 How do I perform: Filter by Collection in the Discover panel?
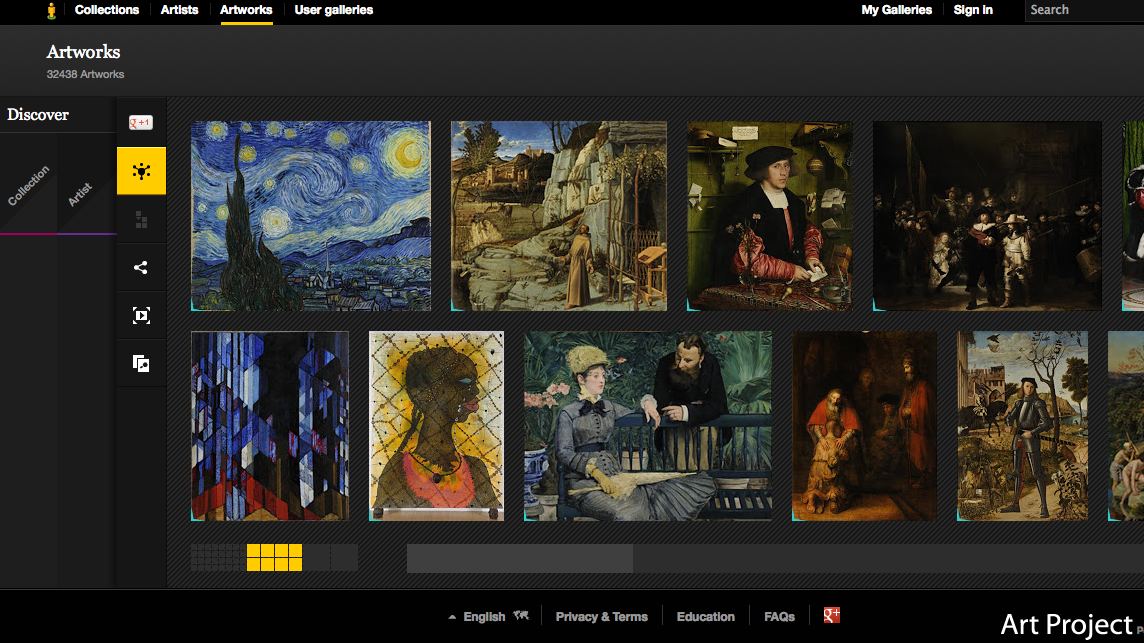(x=28, y=185)
